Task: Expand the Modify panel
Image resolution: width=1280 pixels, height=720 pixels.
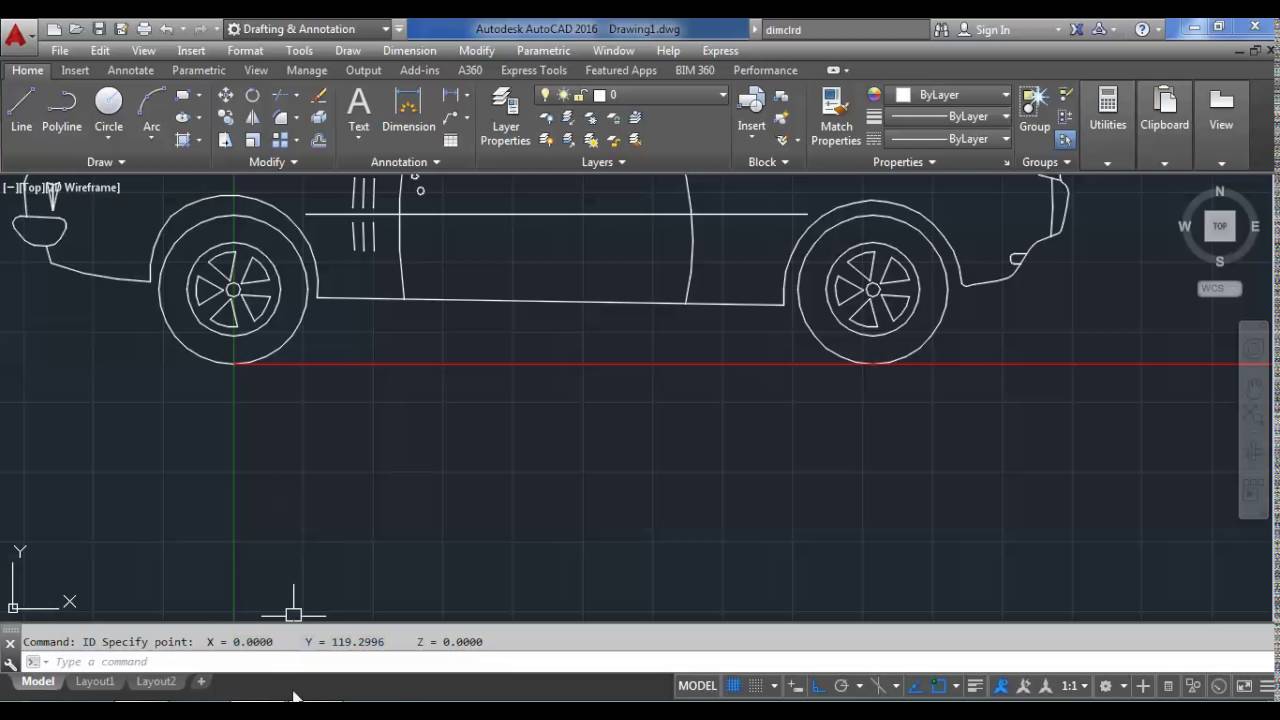Action: [x=273, y=162]
